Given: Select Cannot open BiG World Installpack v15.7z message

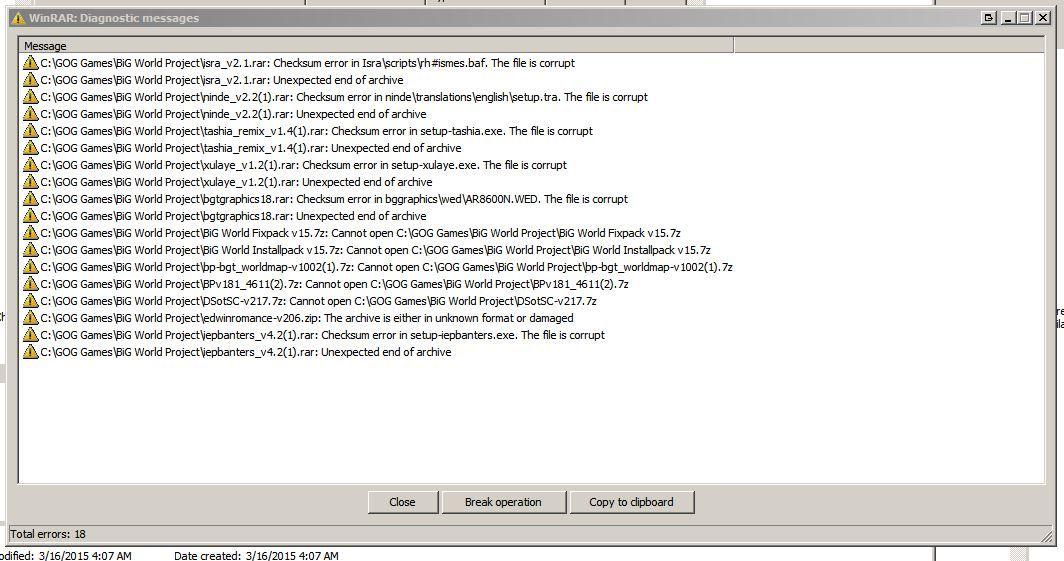Looking at the screenshot, I should 375,250.
